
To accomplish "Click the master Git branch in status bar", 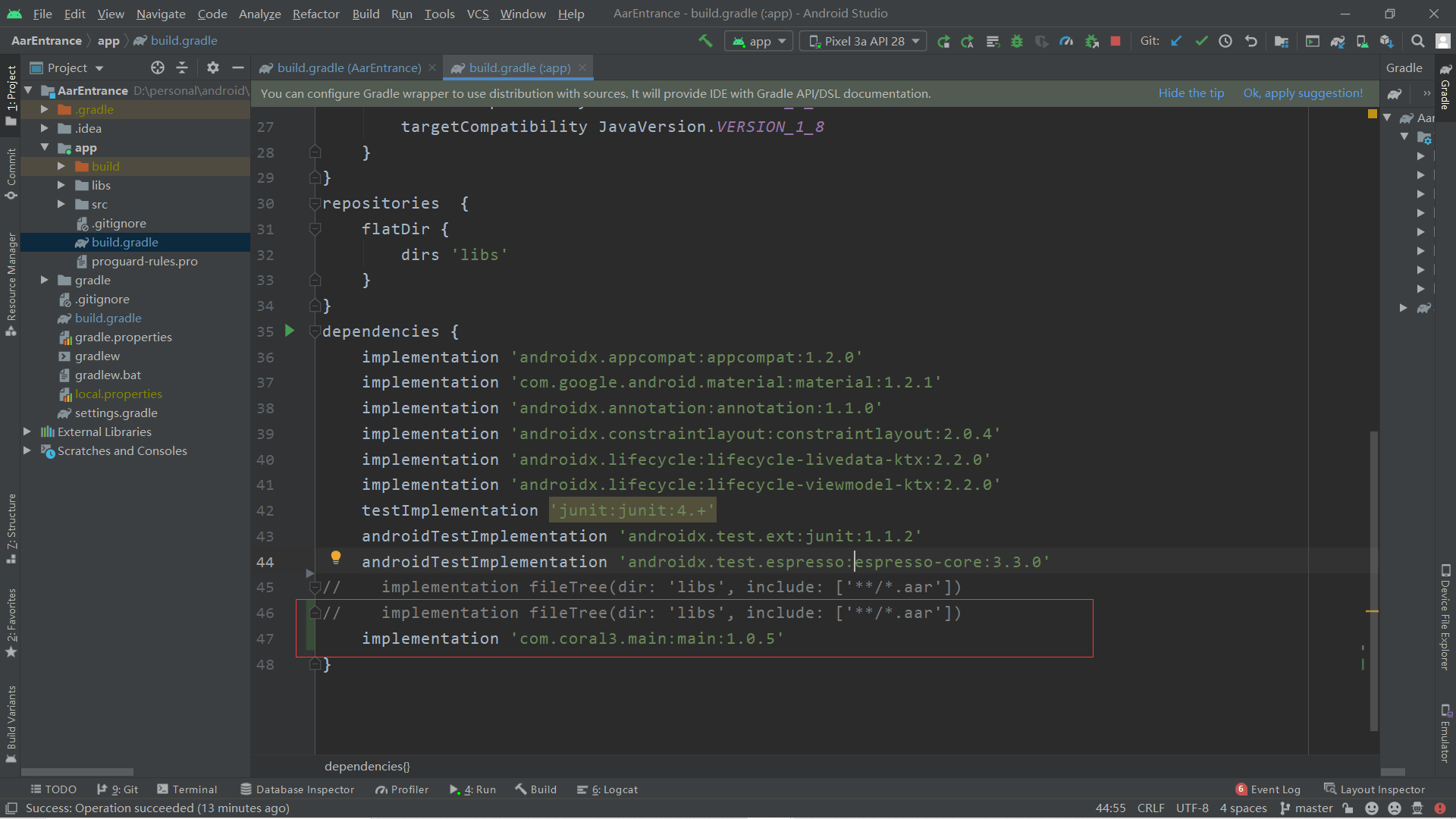I will (1306, 808).
